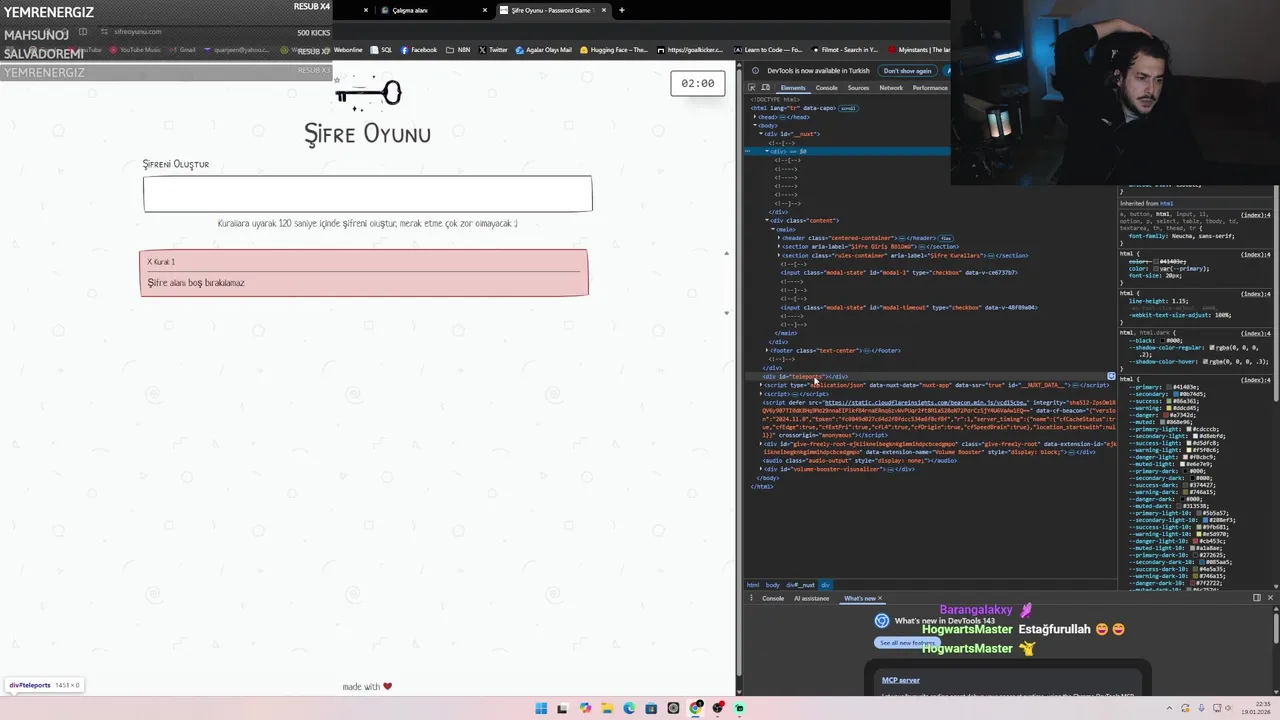Screen dimensions: 1280x720
Task: Open the drawer's three-dot menu
Action: pyautogui.click(x=750, y=598)
